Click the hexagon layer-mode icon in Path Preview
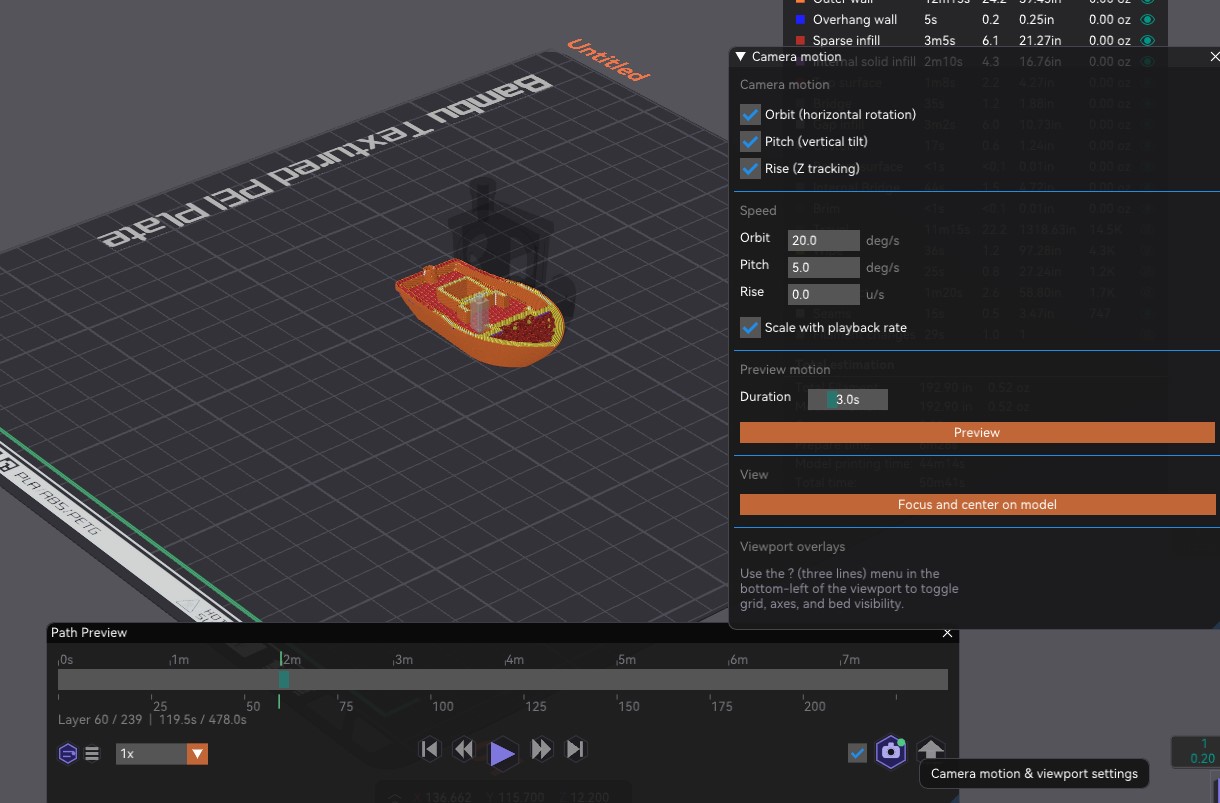 click(67, 754)
